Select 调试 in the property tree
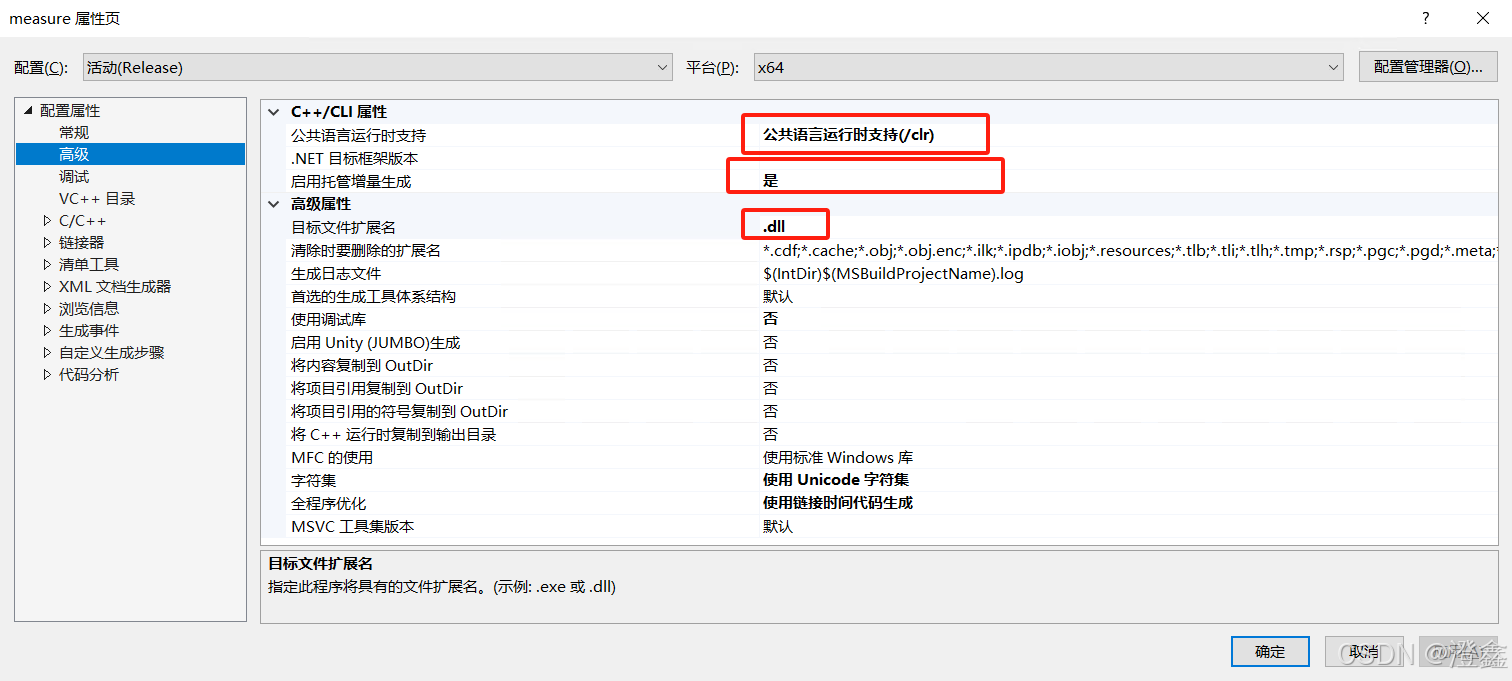Image resolution: width=1512 pixels, height=681 pixels. [x=74, y=176]
